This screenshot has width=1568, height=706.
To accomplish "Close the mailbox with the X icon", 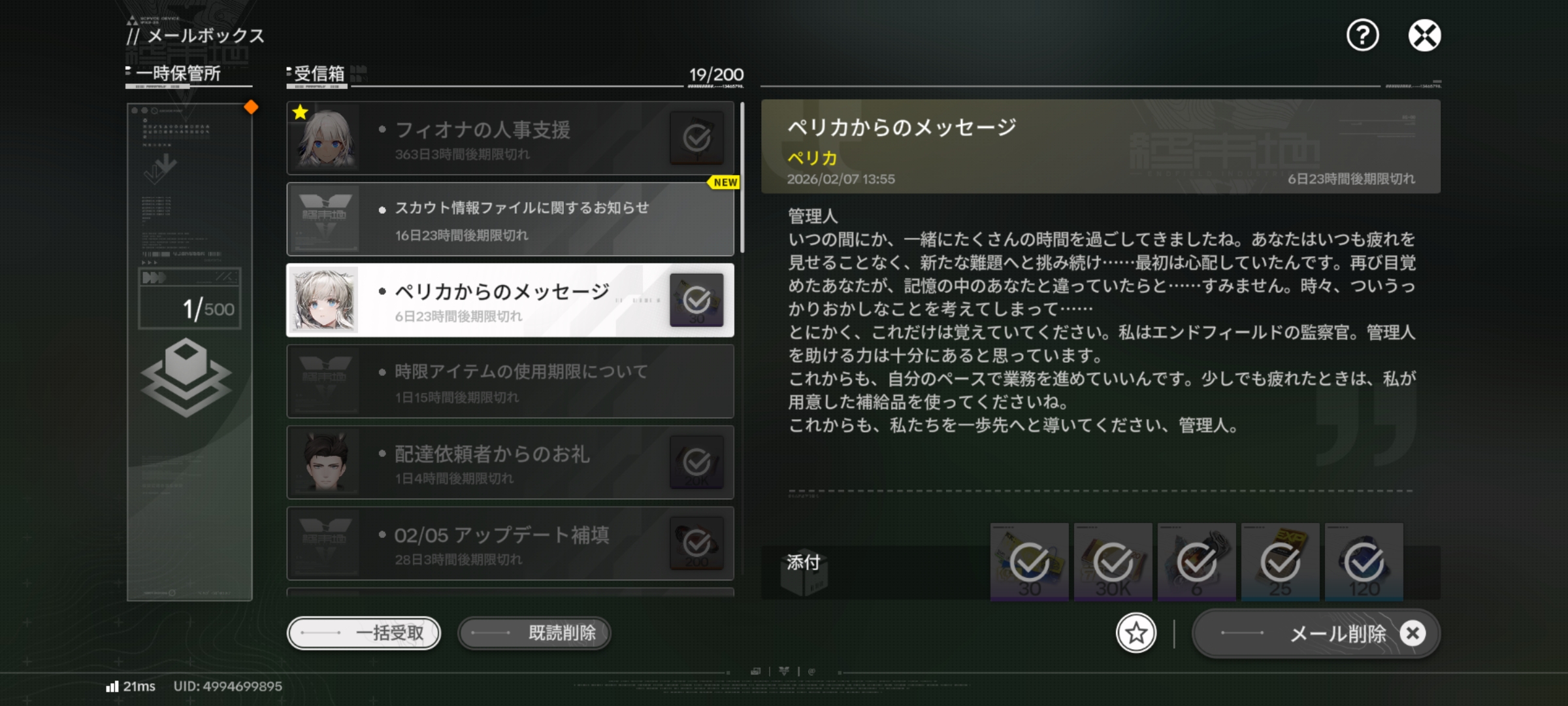I will [1424, 35].
